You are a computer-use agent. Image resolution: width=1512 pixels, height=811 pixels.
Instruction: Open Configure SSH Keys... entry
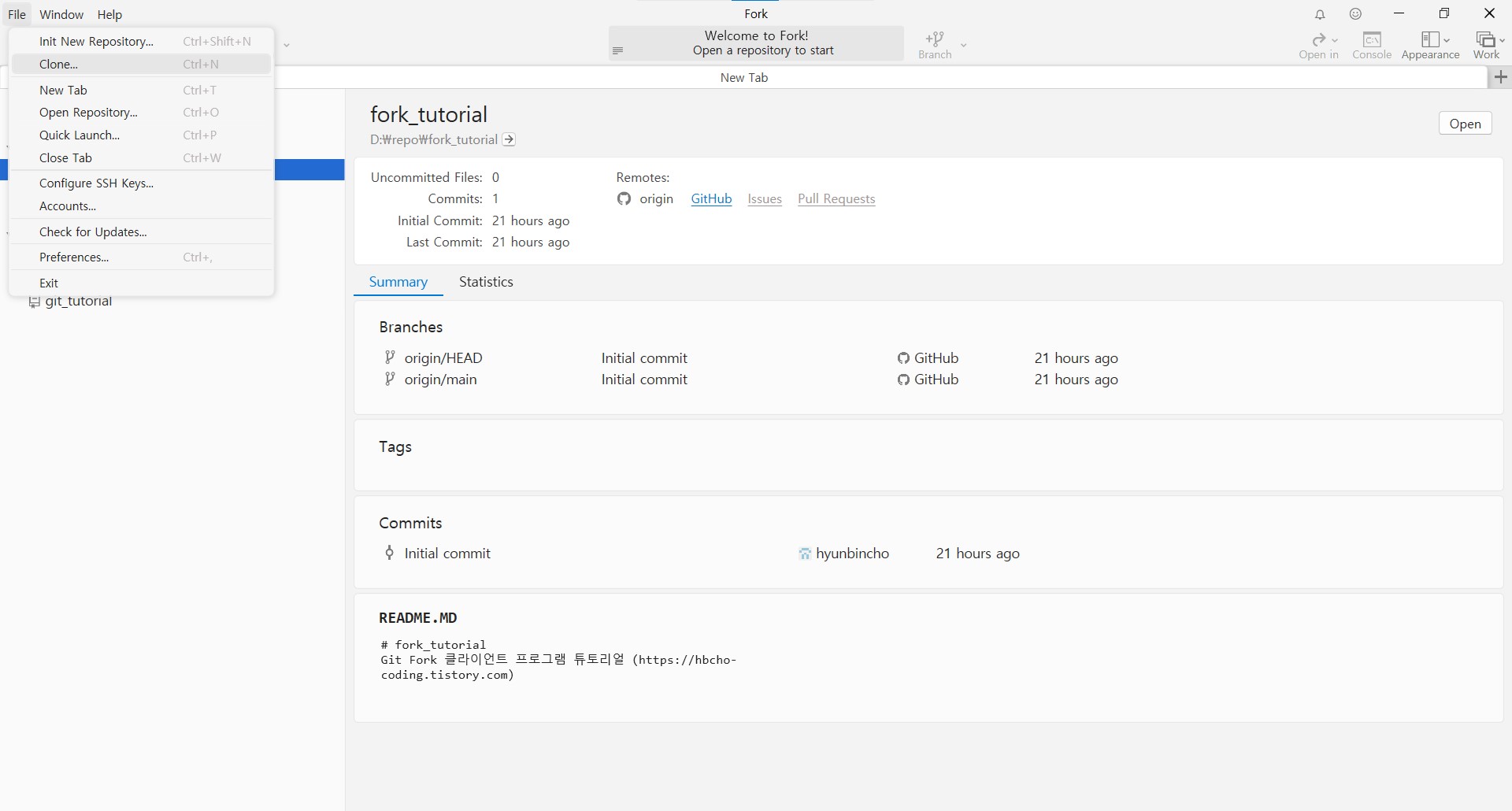142,183
